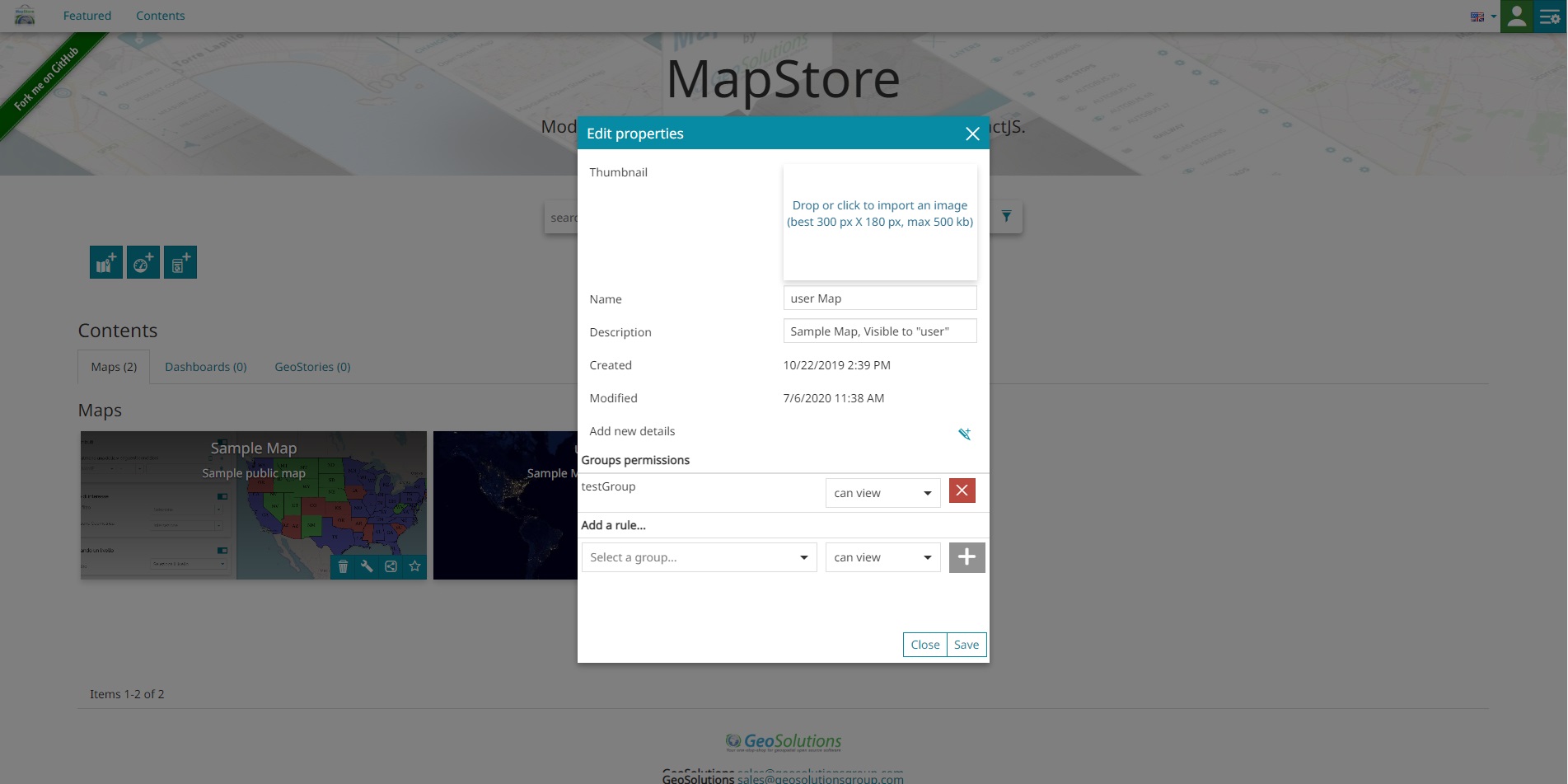Click the search filter funnel icon
Viewport: 1568px width, 784px height.
coord(1006,217)
